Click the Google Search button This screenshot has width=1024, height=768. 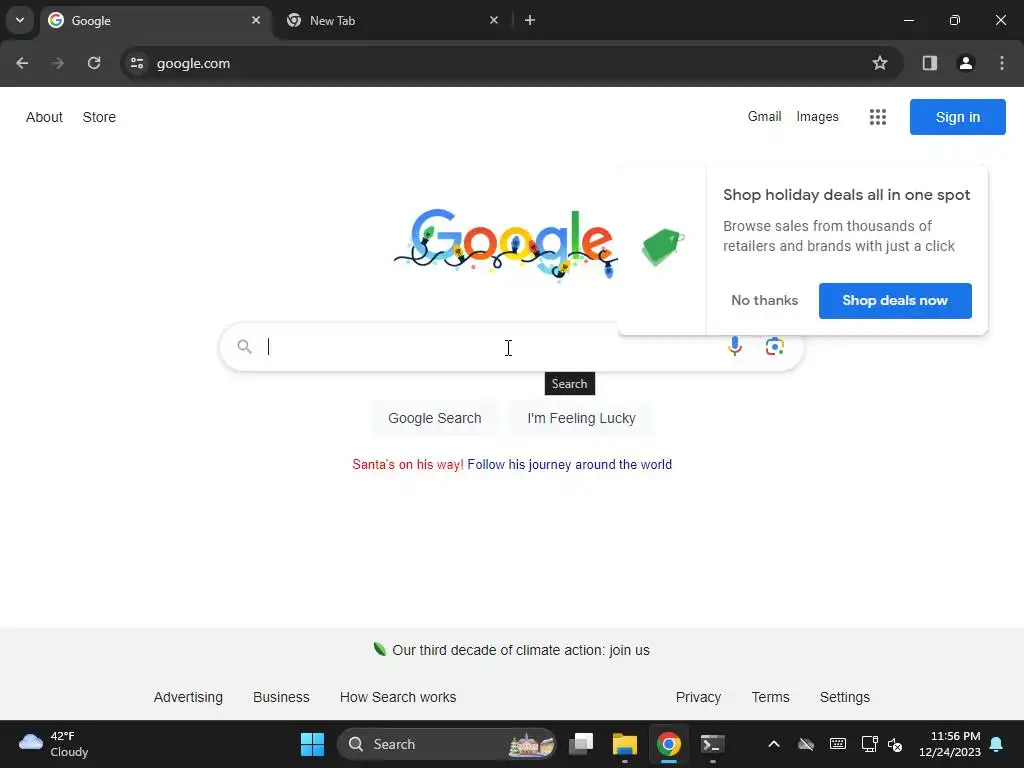[435, 418]
